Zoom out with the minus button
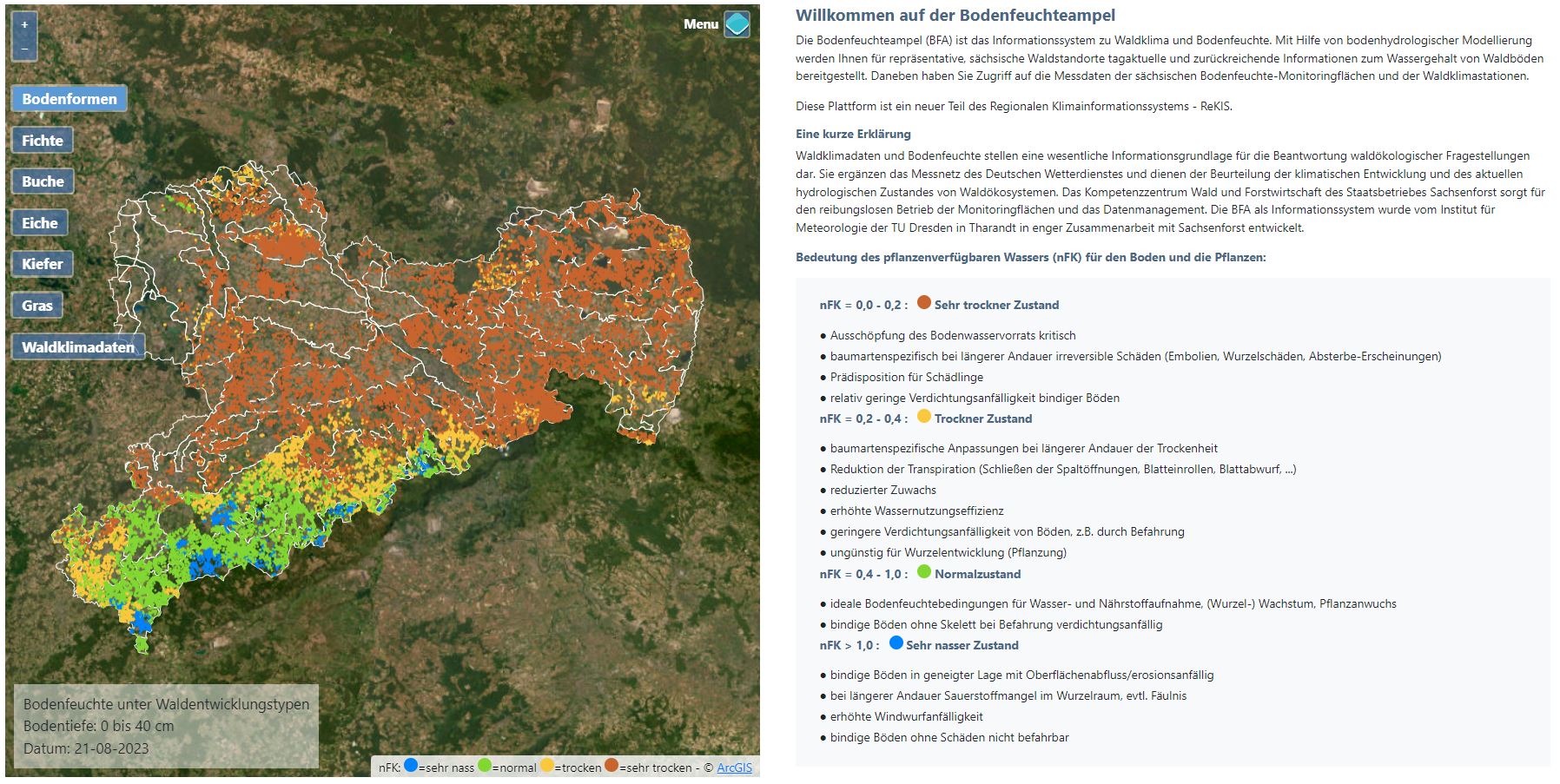The image size is (1560, 784). pos(24,49)
